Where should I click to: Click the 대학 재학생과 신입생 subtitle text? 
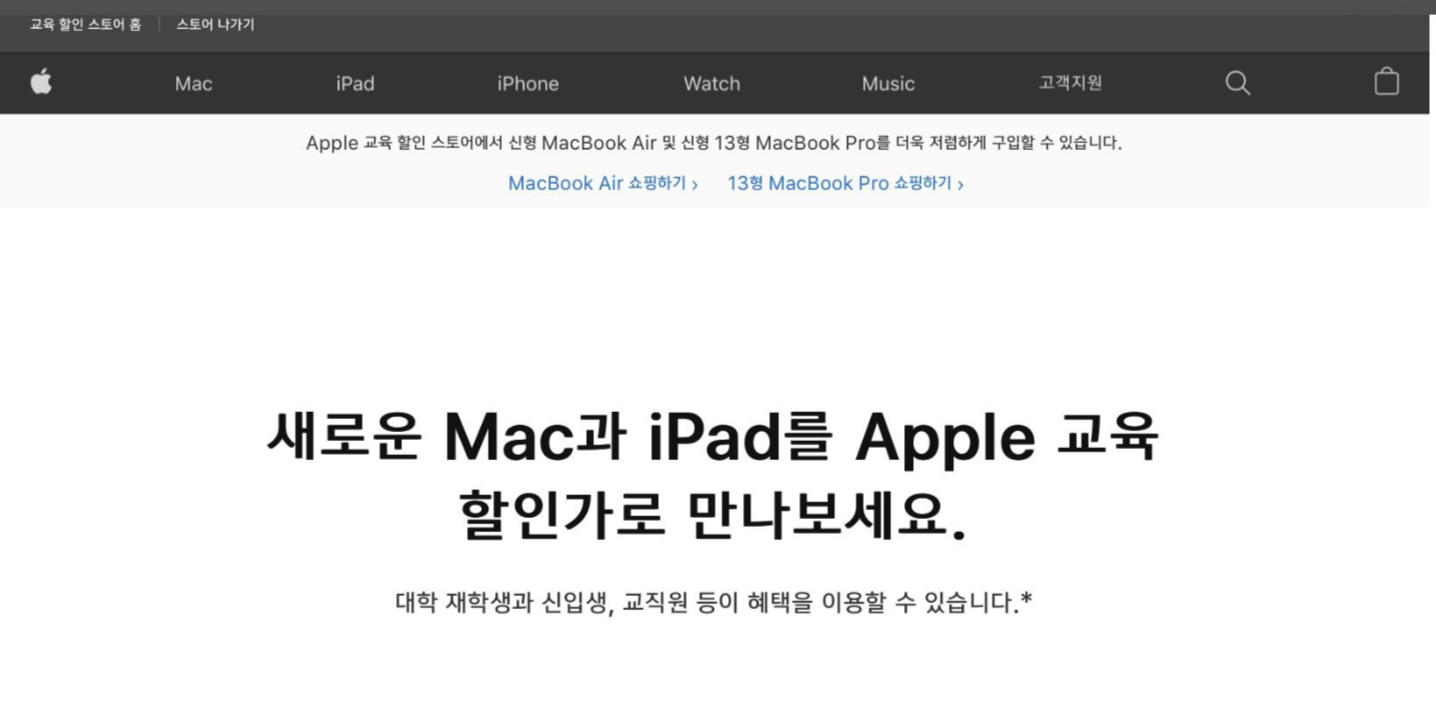713,603
